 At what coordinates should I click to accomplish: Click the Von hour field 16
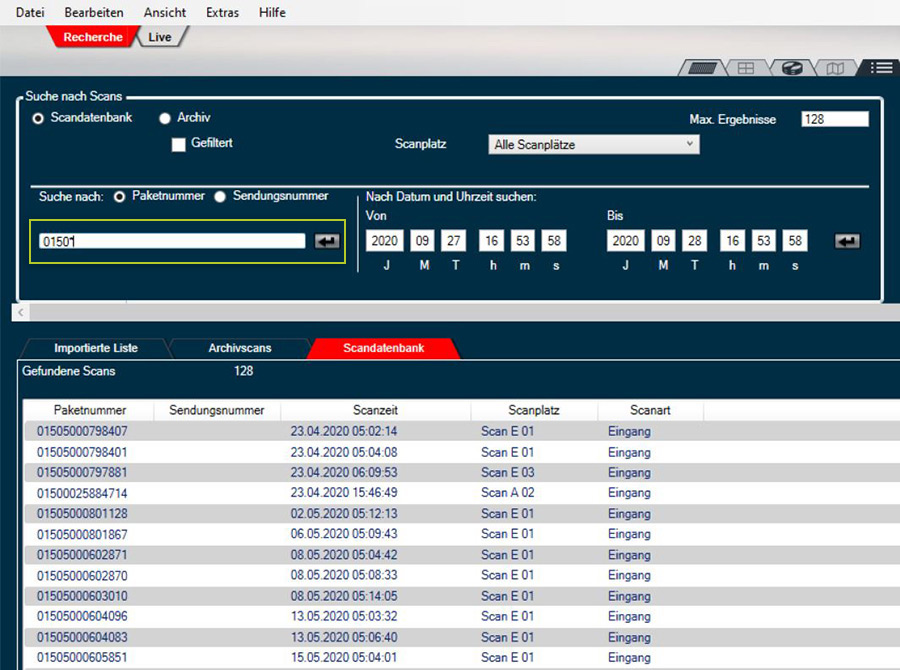(x=492, y=241)
